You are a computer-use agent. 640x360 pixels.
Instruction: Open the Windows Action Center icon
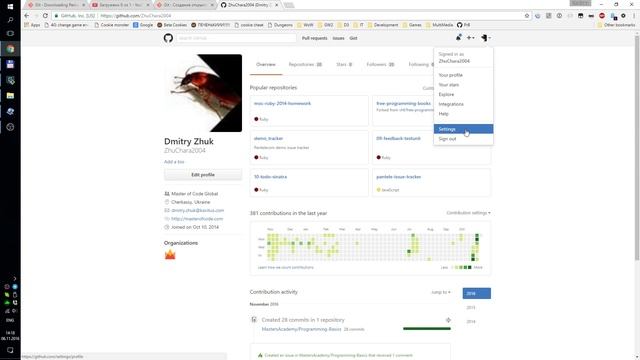10,350
